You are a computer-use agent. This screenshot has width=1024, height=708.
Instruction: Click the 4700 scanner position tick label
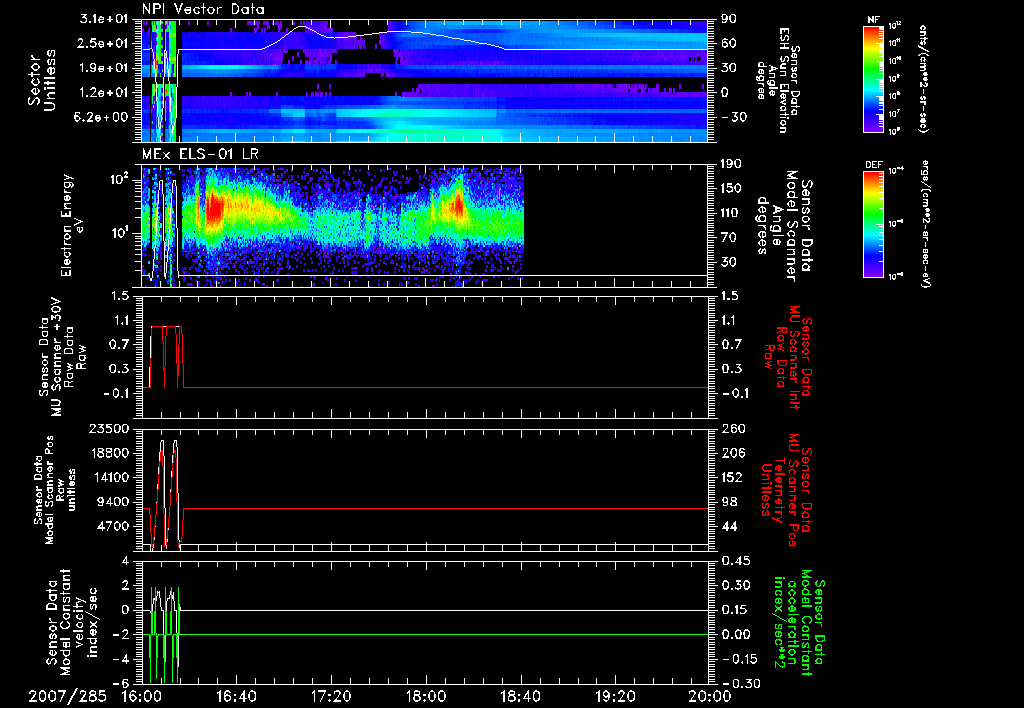coord(113,526)
